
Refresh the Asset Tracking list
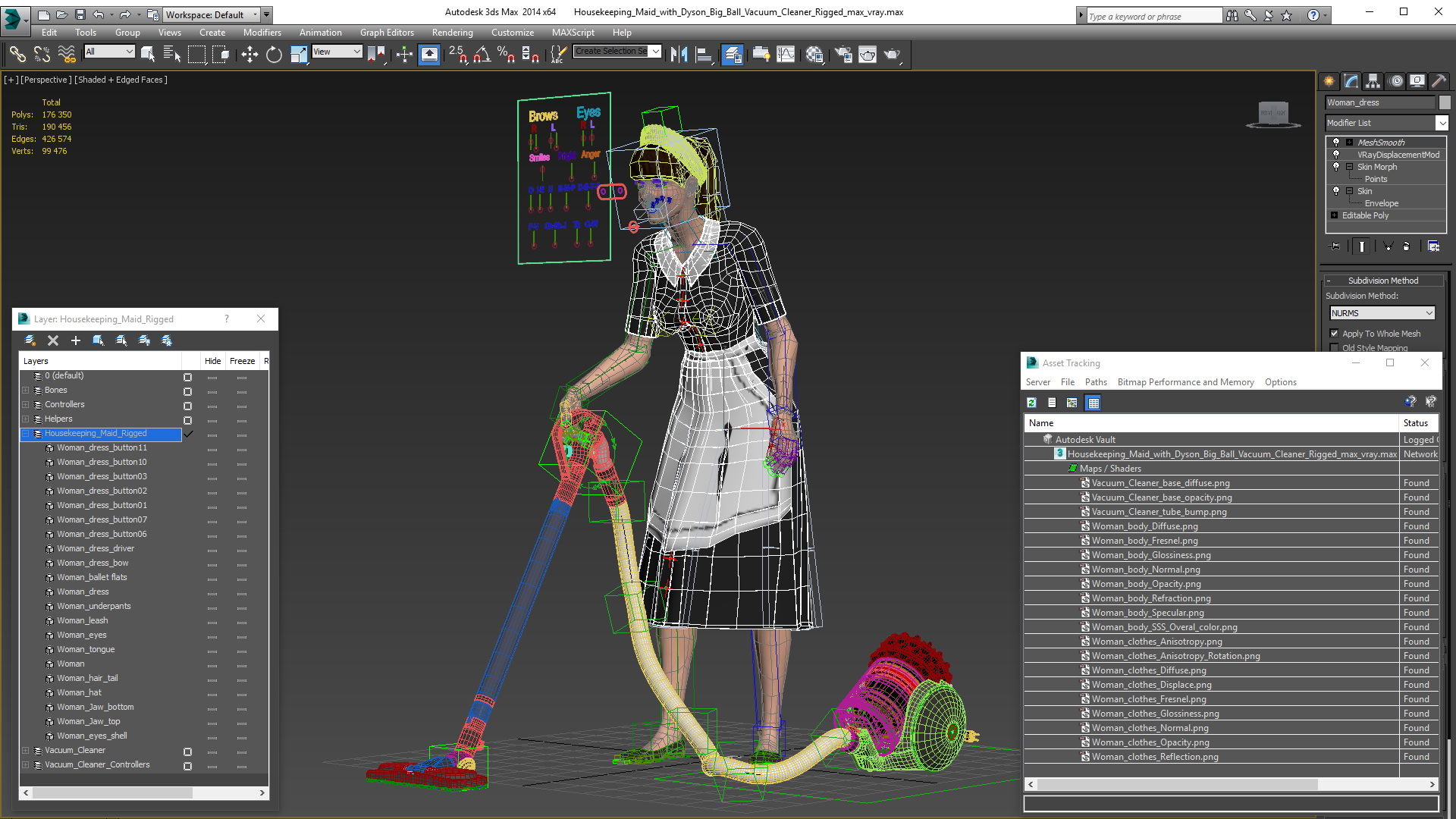point(1031,403)
